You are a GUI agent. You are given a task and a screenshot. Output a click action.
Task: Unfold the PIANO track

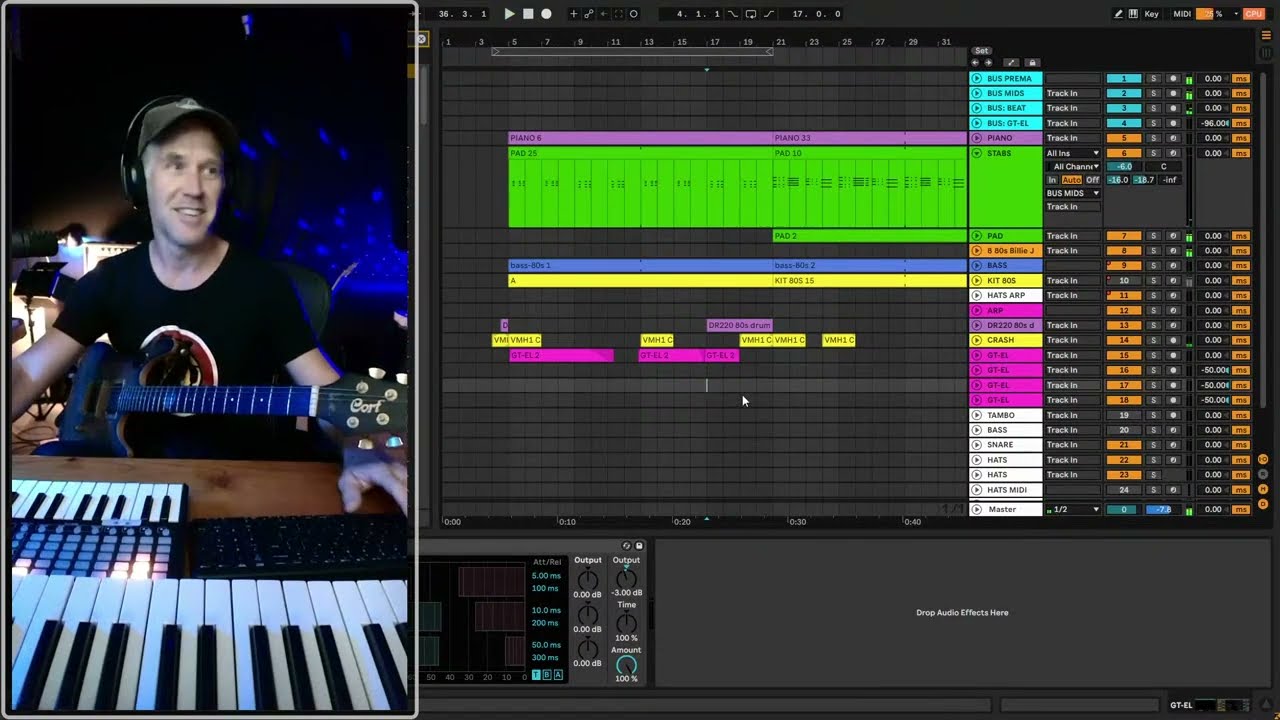977,138
